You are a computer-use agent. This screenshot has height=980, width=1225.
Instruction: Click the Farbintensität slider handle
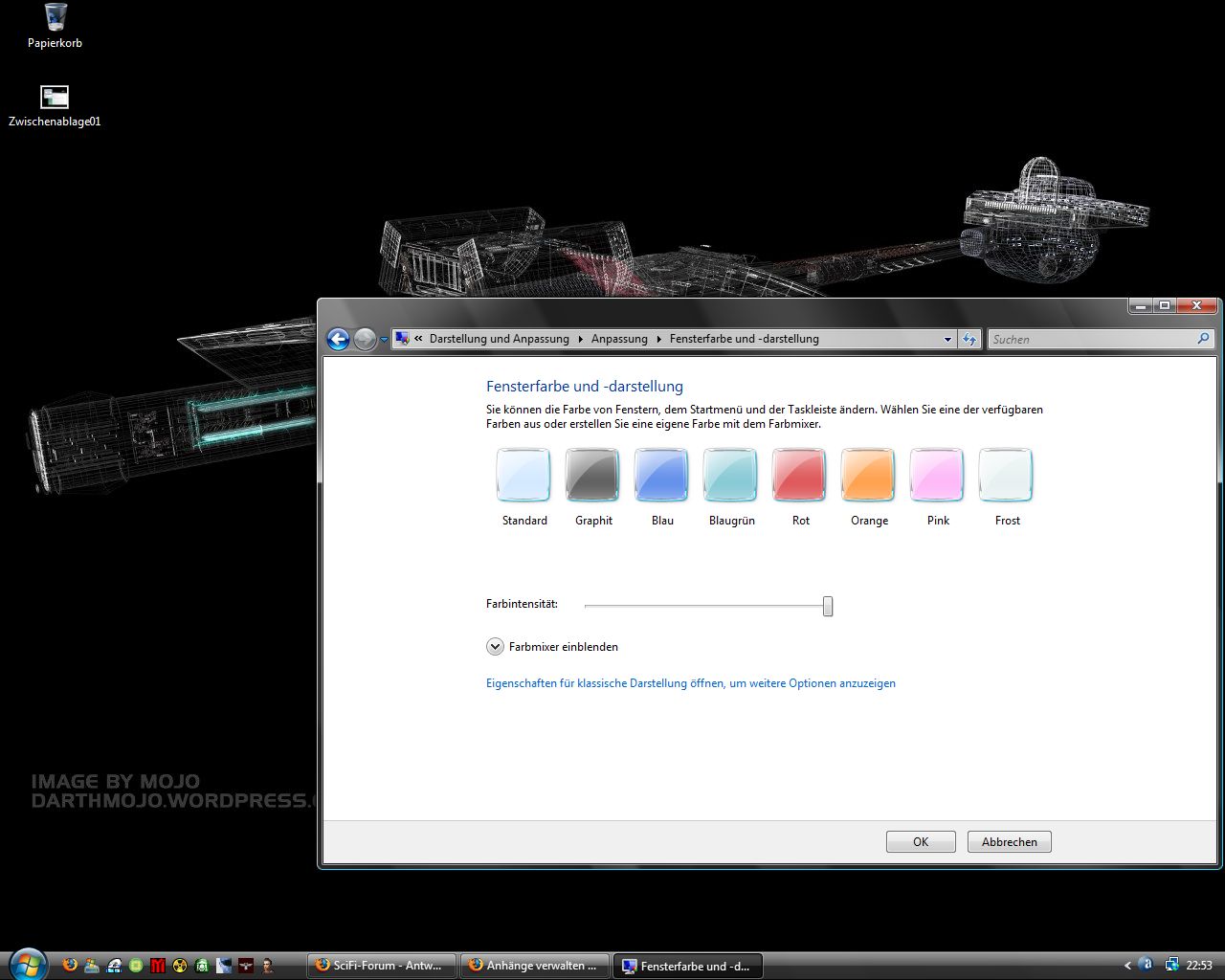click(x=828, y=606)
